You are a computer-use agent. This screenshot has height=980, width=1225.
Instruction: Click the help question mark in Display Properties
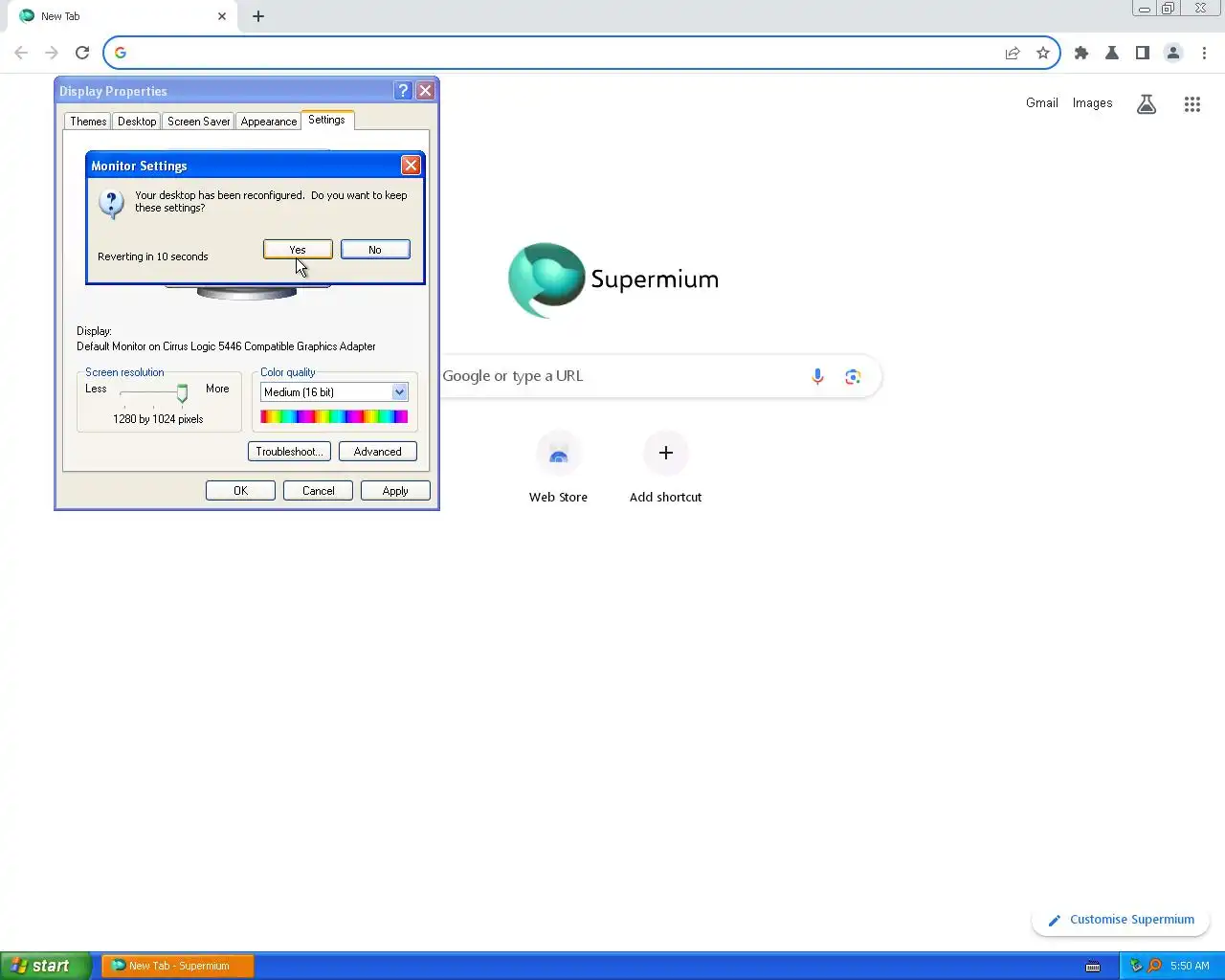(403, 91)
